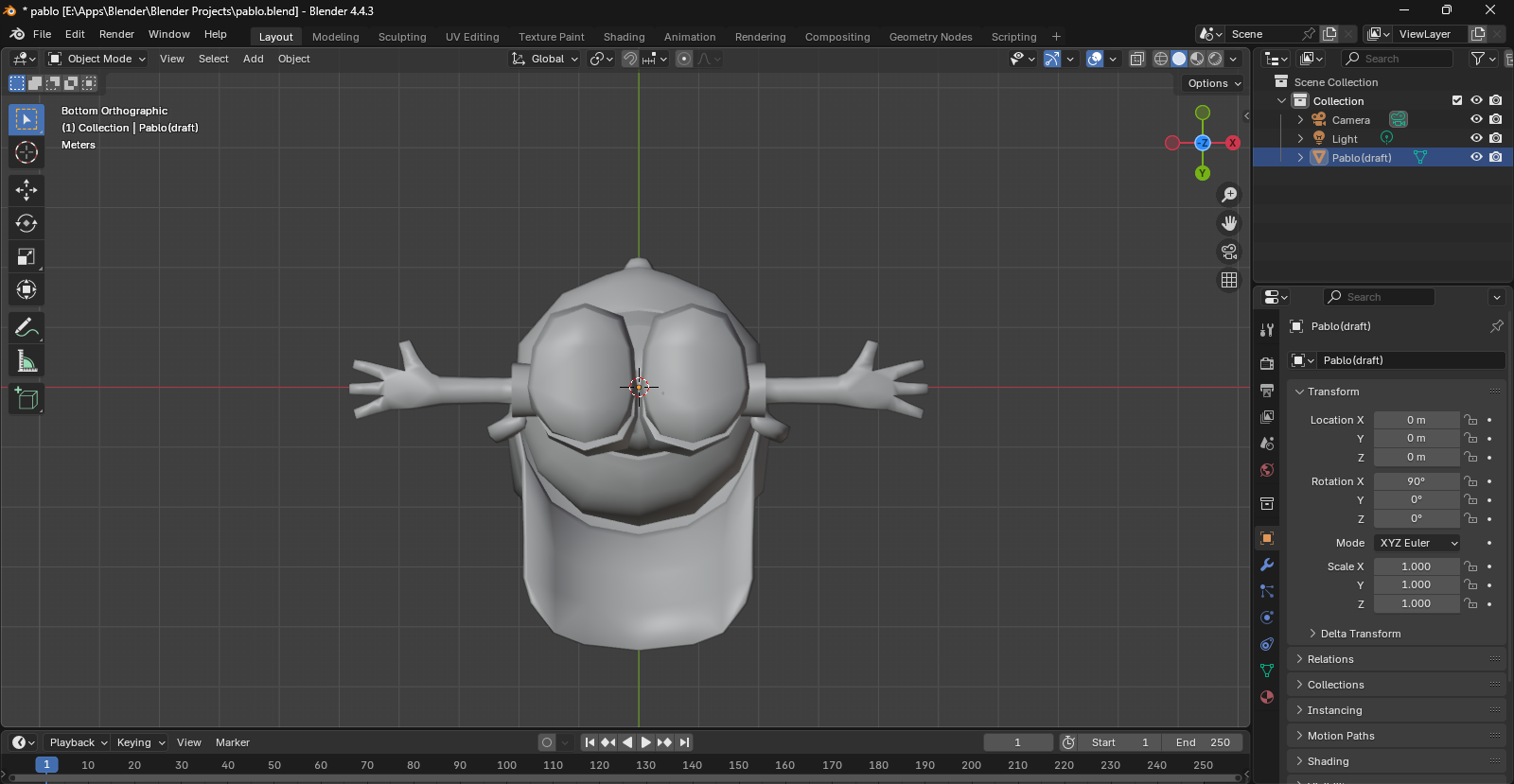Select the Annotate tool
Image resolution: width=1514 pixels, height=784 pixels.
pos(26,327)
